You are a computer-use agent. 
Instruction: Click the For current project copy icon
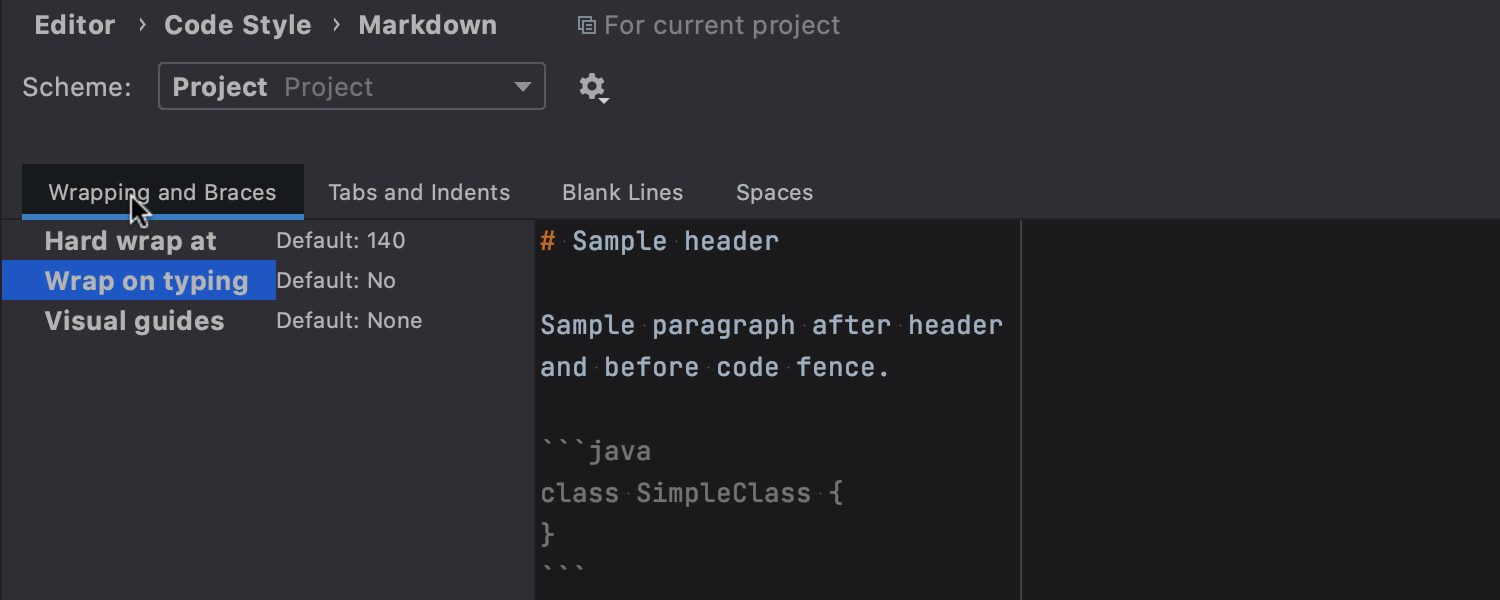[x=587, y=26]
